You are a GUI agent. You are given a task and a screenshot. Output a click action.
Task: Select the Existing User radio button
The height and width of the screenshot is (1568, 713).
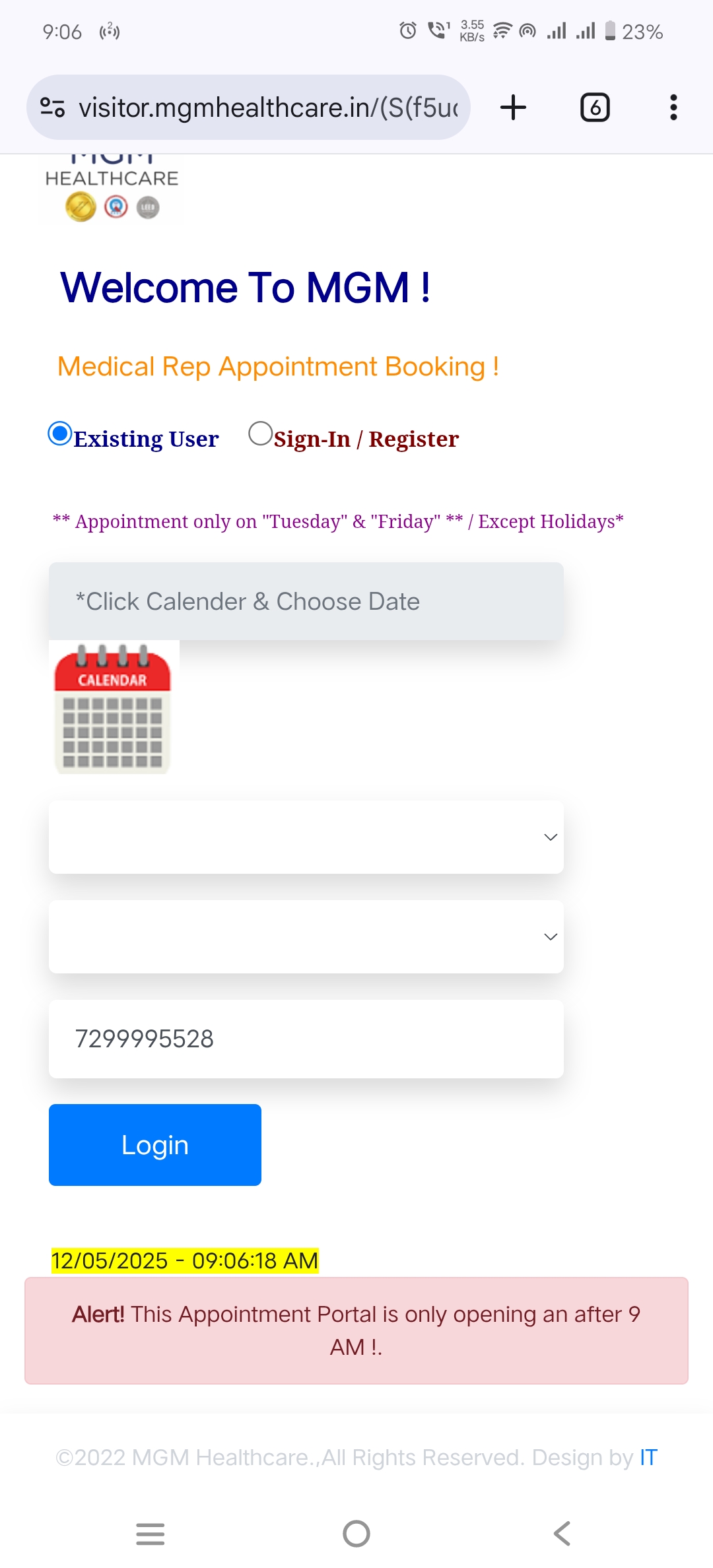[x=60, y=434]
